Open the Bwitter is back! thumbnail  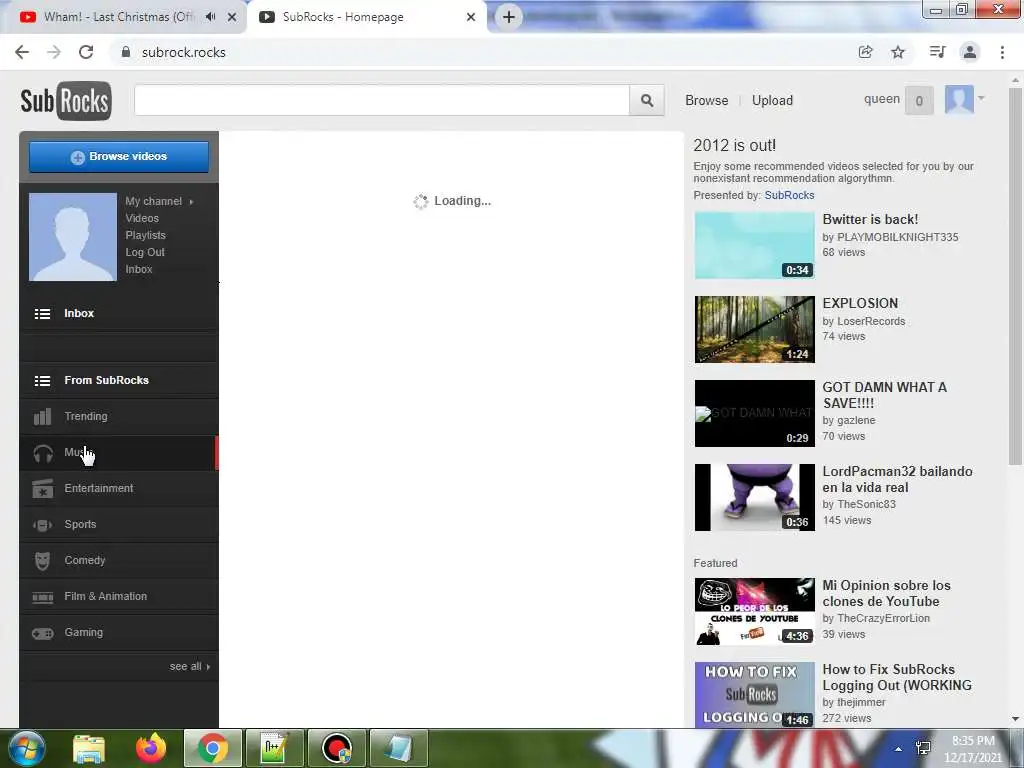click(x=754, y=246)
